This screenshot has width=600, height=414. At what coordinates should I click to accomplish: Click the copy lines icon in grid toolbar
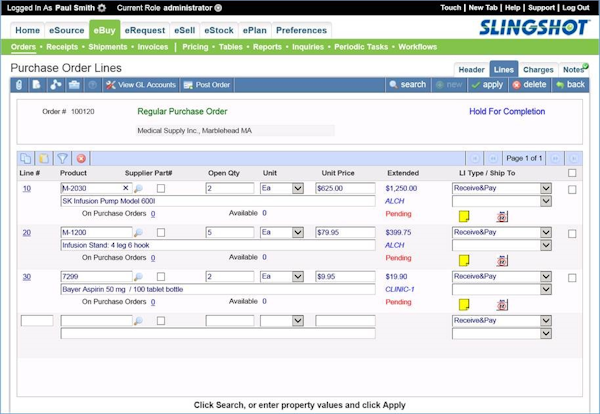tap(26, 158)
